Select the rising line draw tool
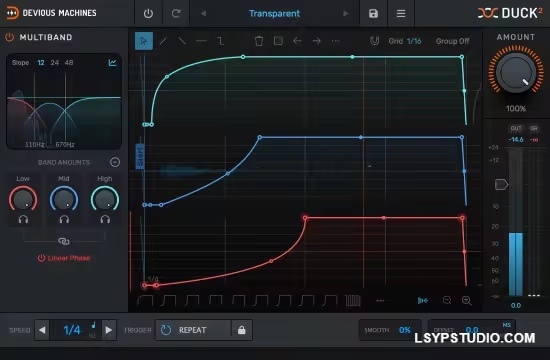Viewport: 550px width, 360px height. pos(163,41)
